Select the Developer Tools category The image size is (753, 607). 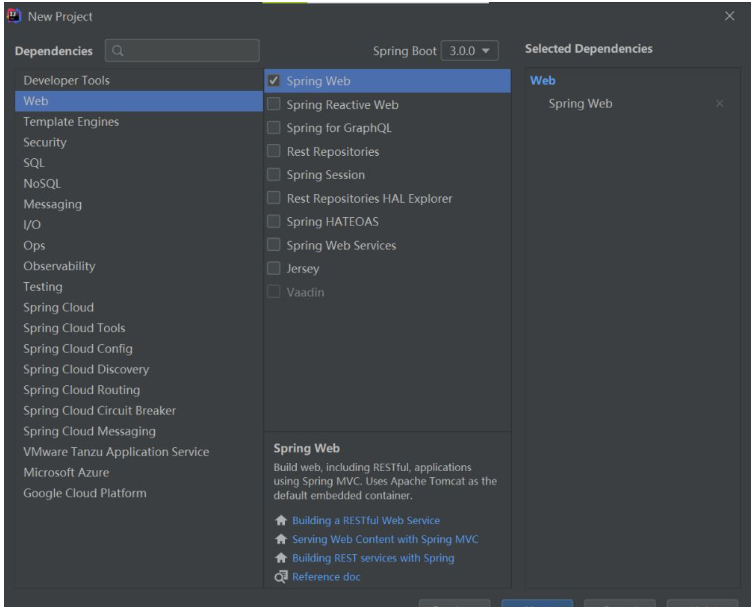point(67,80)
